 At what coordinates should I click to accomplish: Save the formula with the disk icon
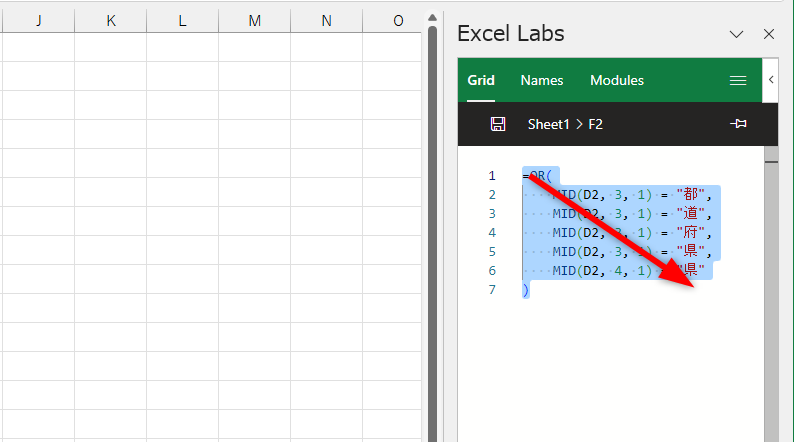(498, 124)
